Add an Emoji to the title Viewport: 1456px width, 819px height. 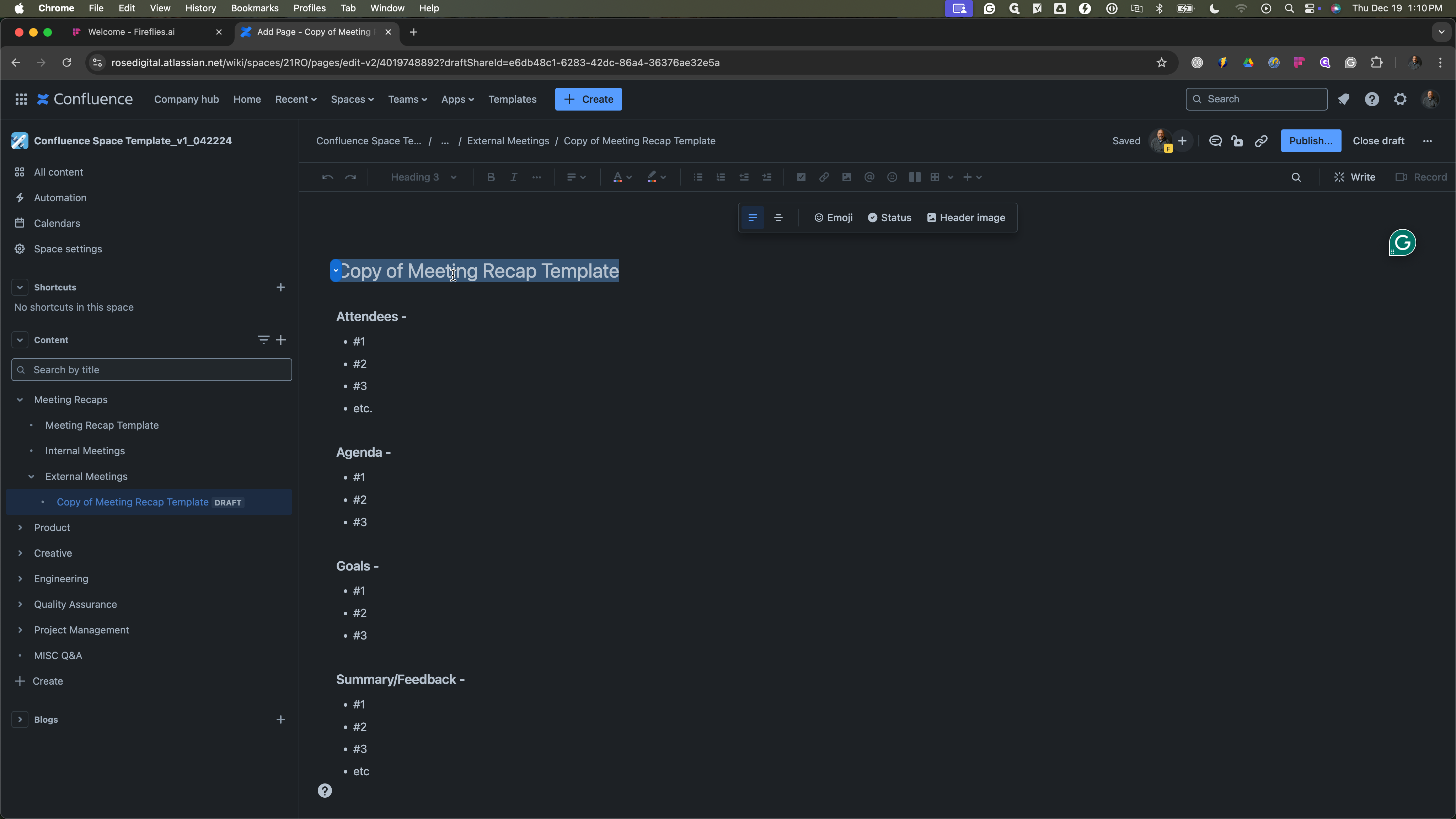point(833,218)
